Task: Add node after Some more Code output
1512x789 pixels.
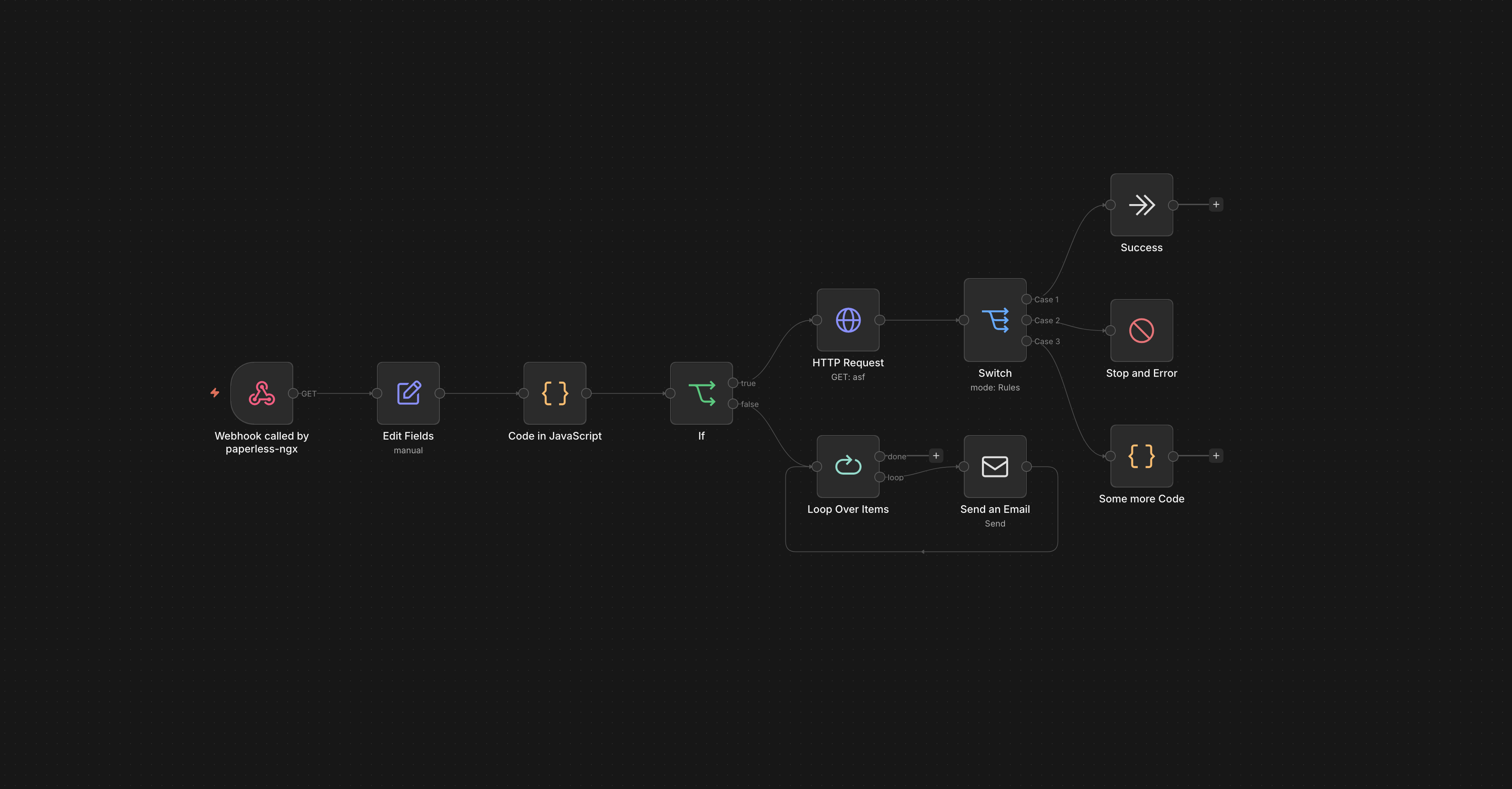Action: [x=1216, y=456]
